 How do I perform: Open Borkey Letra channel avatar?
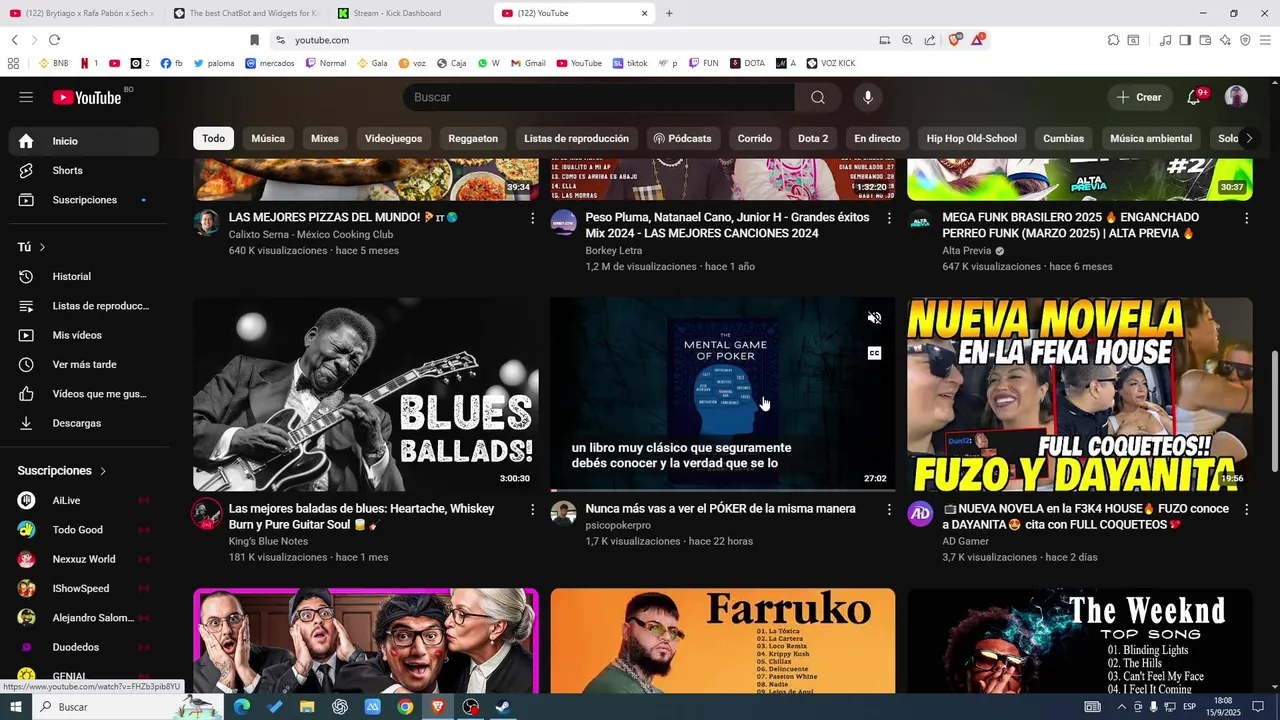click(564, 222)
